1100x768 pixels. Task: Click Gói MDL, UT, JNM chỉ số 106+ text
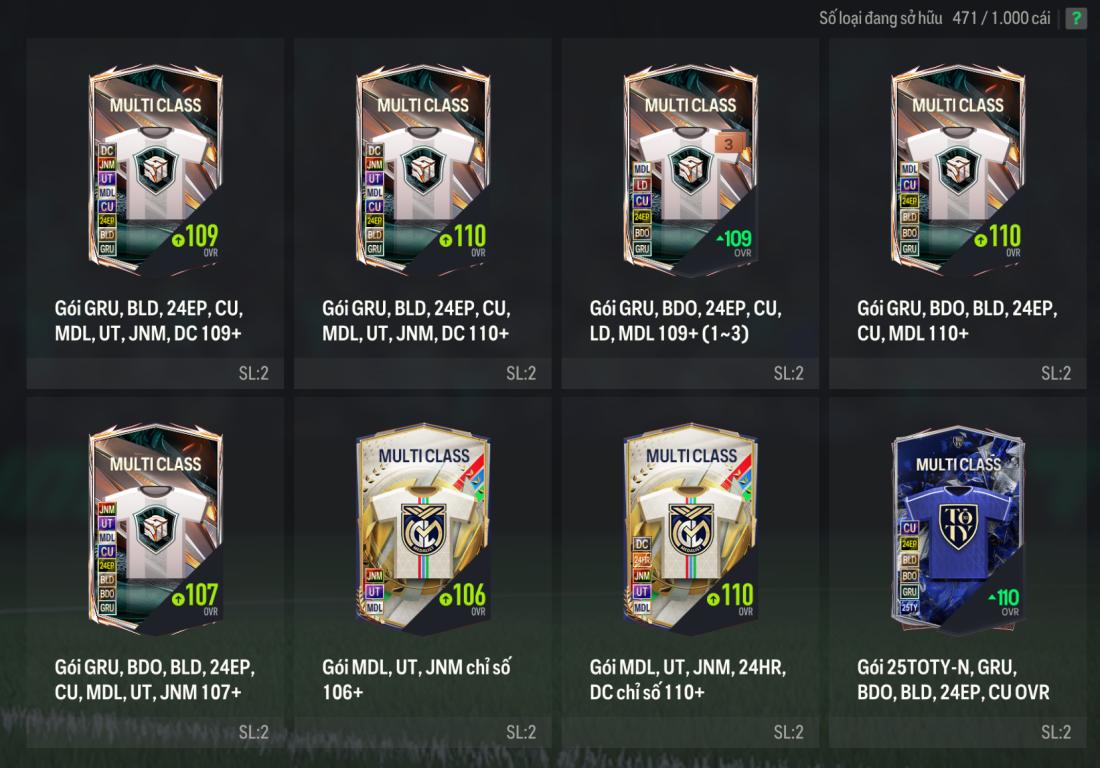pos(417,680)
